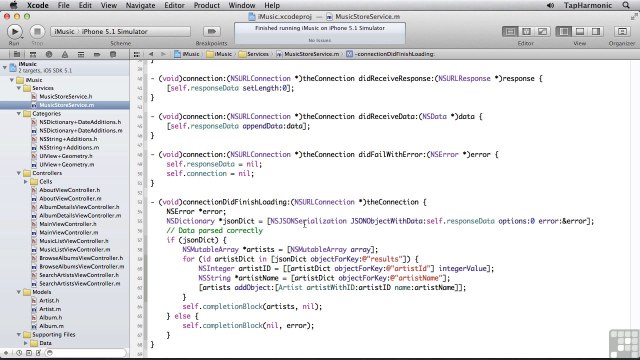Click add file plus button in navigator
The width and height of the screenshot is (640, 360).
6,353
